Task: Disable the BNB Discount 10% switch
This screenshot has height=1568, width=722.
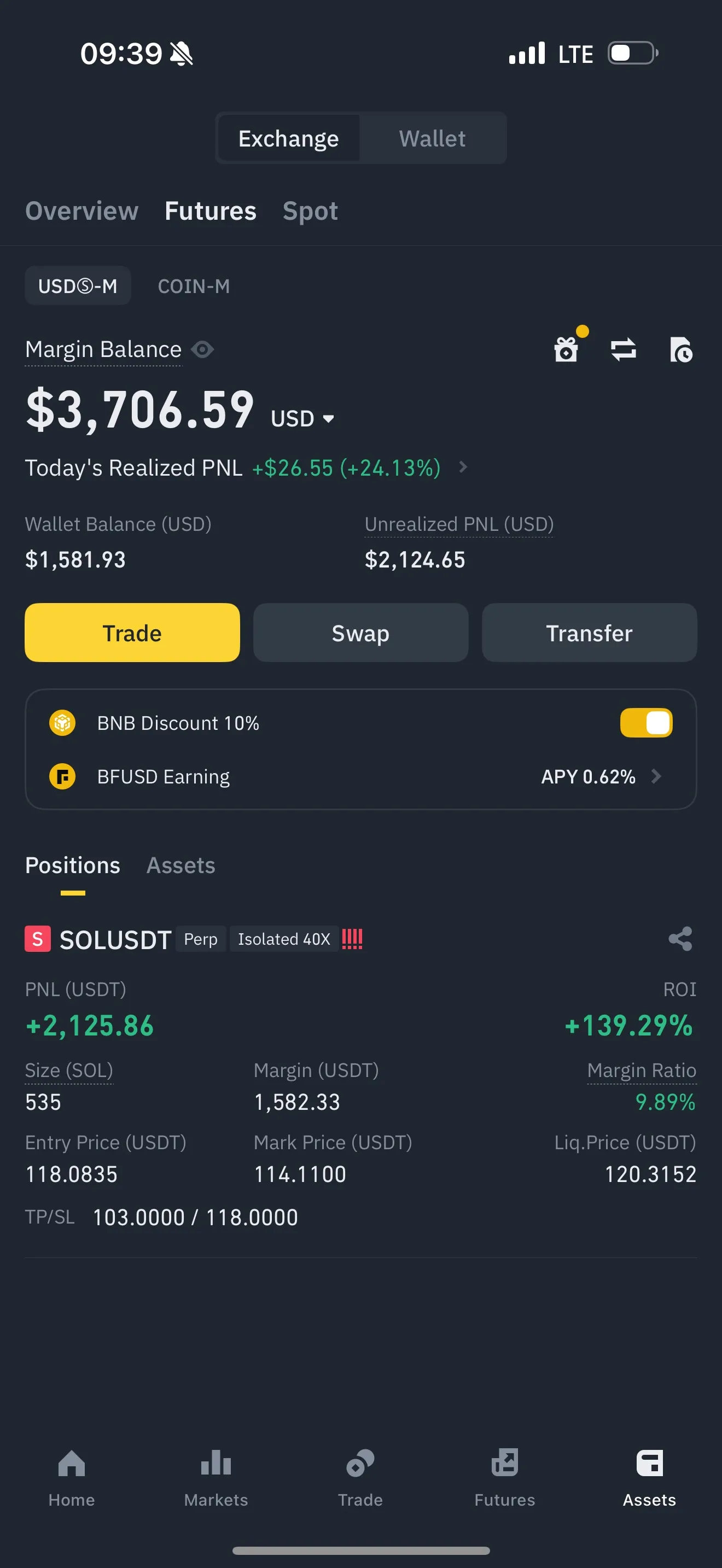Action: pyautogui.click(x=646, y=723)
